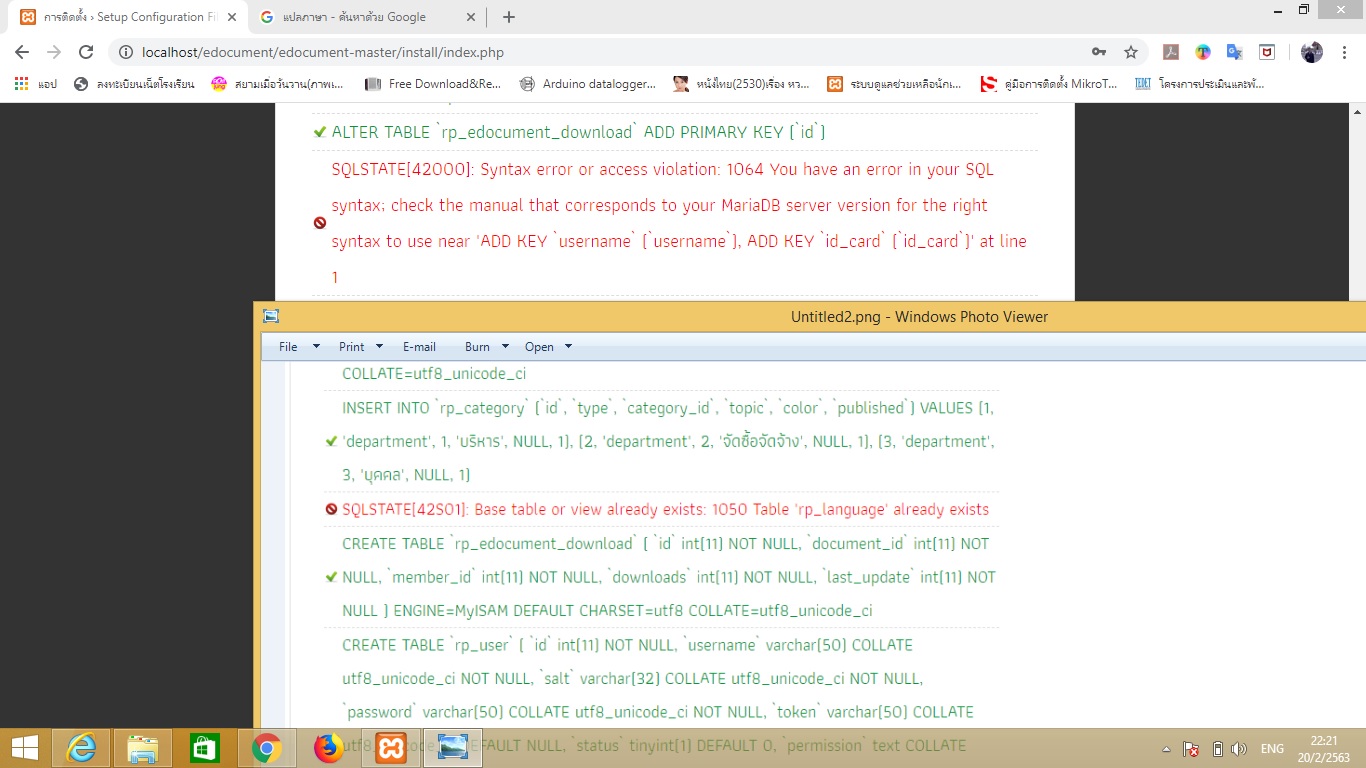Viewport: 1366px width, 768px height.
Task: Open Internet Explorer from the taskbar
Action: [81, 747]
